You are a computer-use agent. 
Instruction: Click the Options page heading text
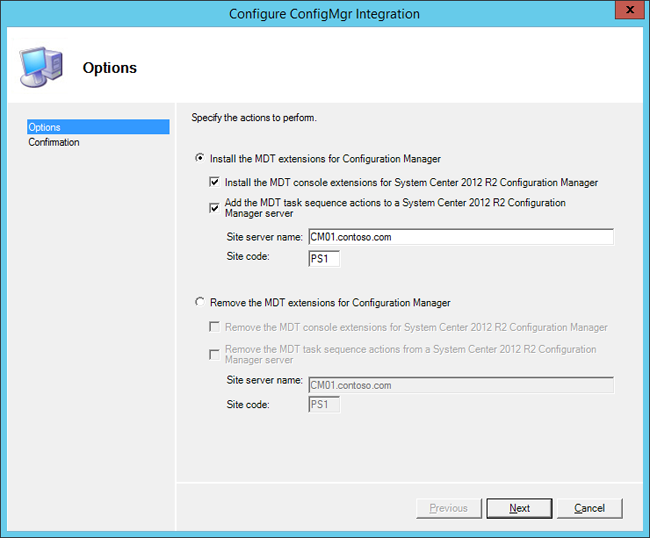(110, 68)
